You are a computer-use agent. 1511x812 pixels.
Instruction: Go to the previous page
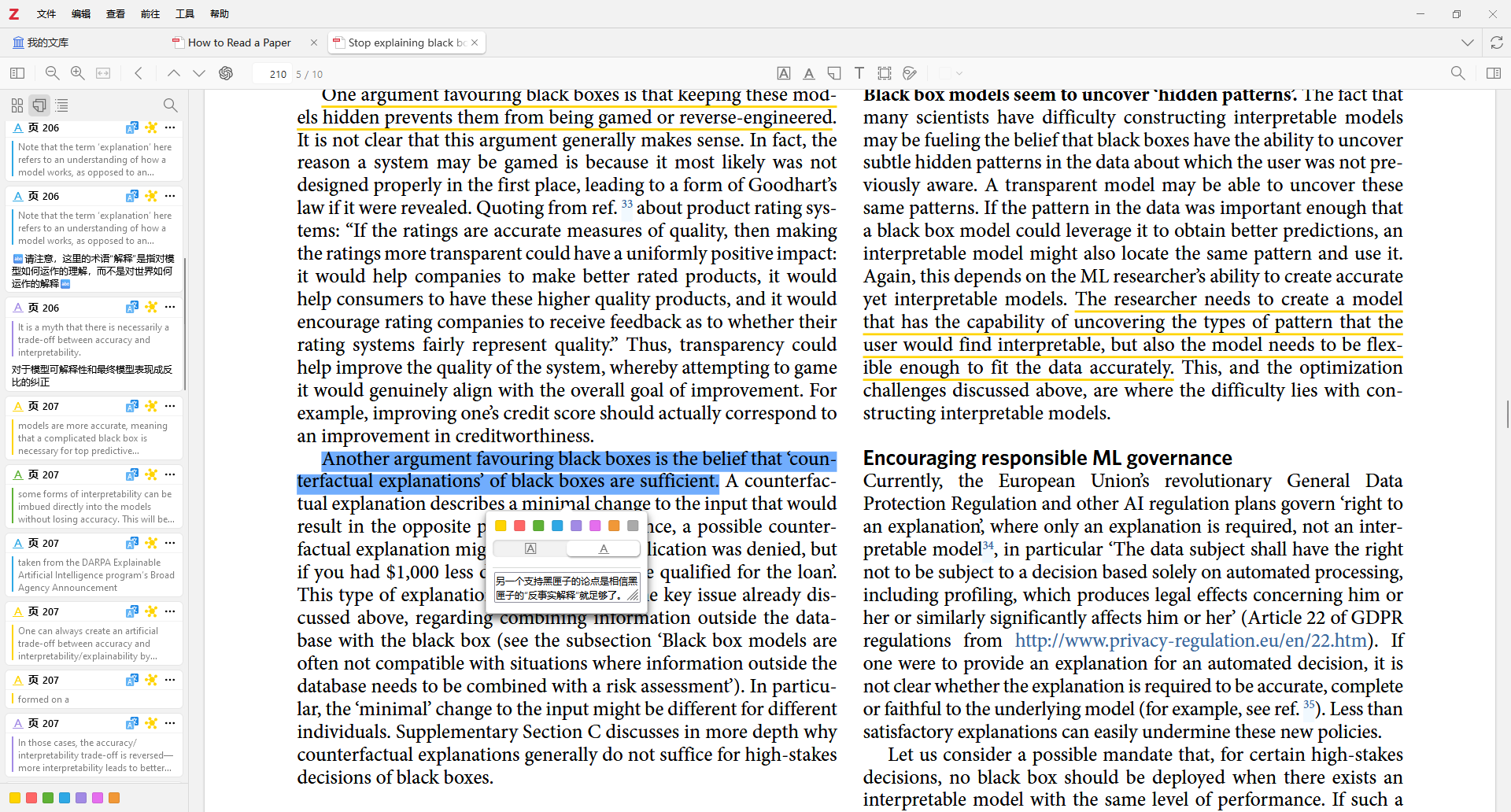click(x=173, y=73)
